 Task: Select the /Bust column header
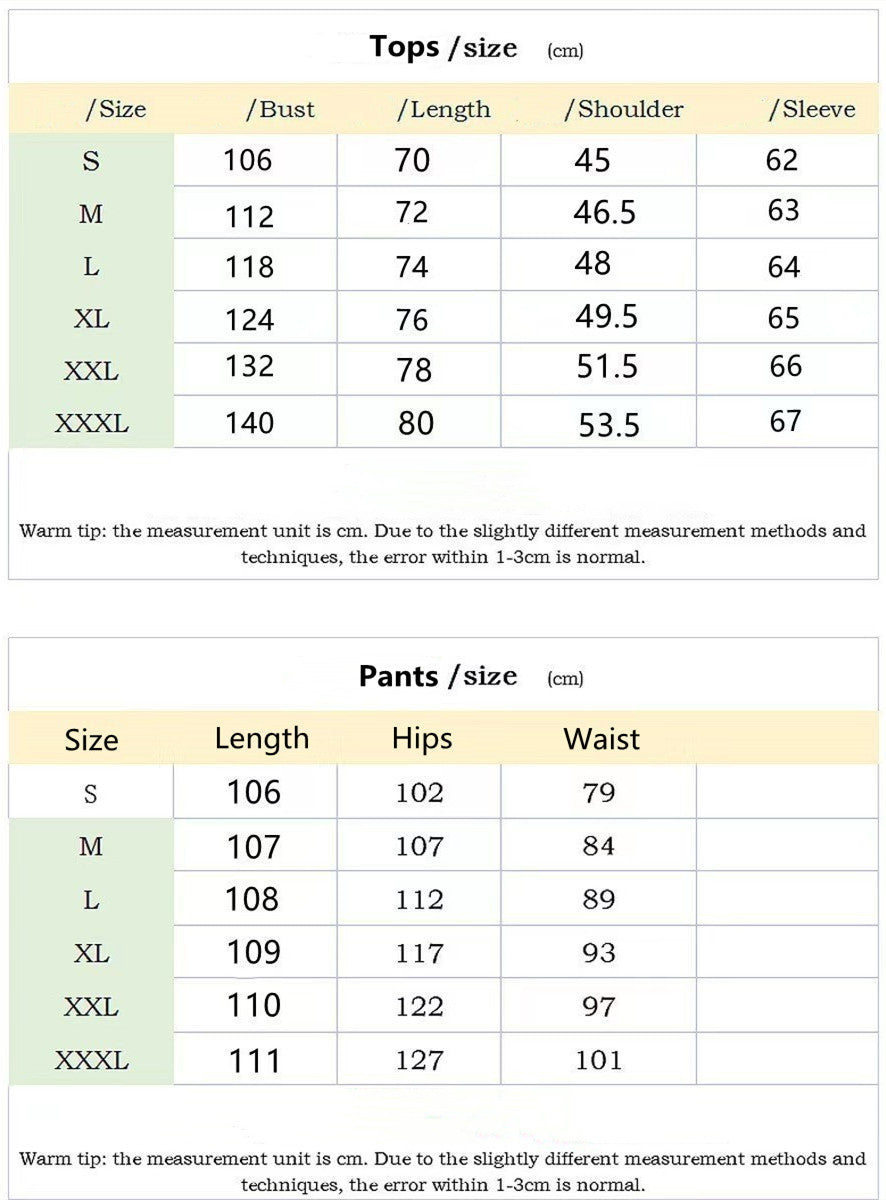pyautogui.click(x=280, y=110)
